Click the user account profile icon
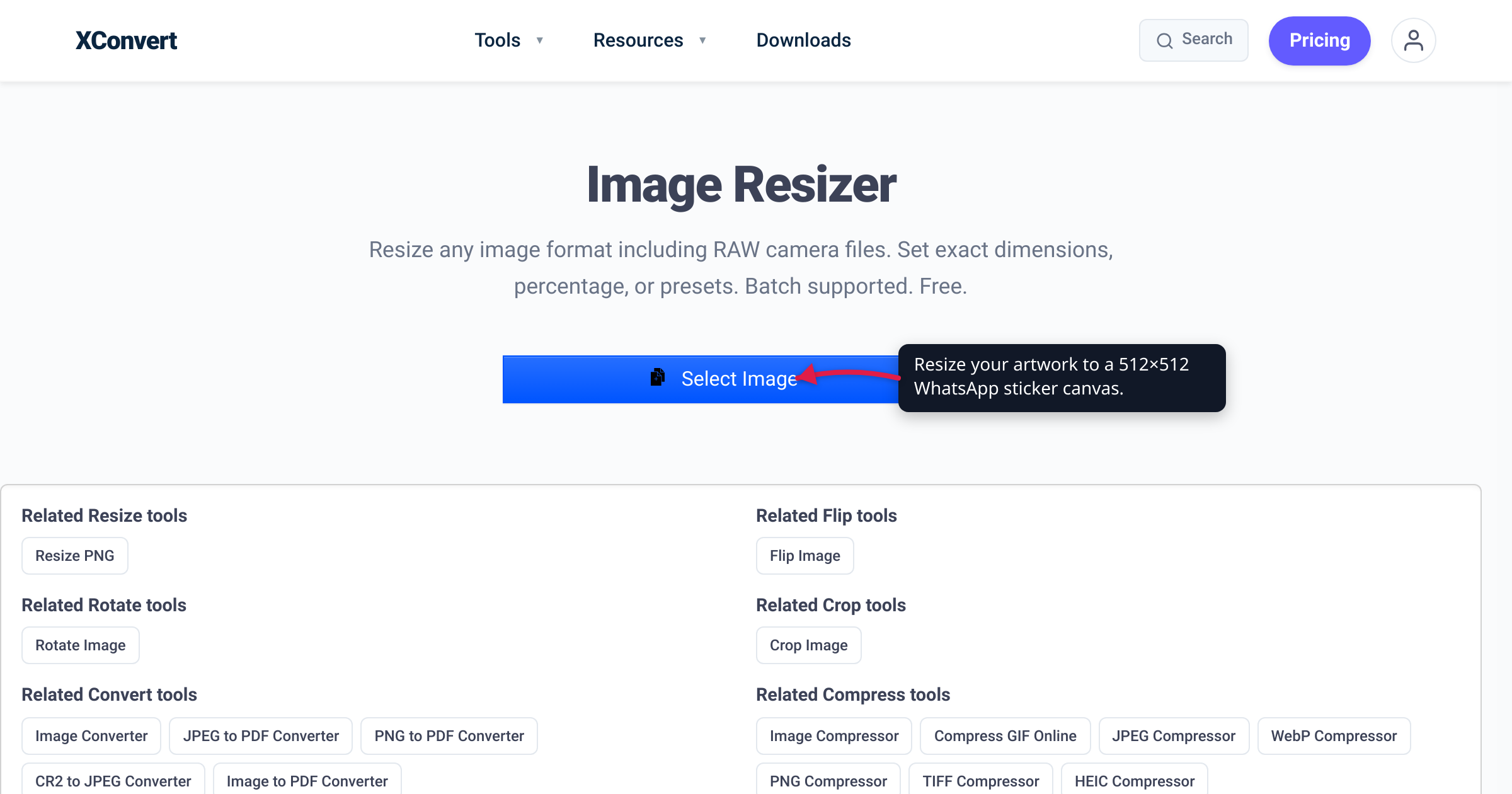 coord(1413,40)
